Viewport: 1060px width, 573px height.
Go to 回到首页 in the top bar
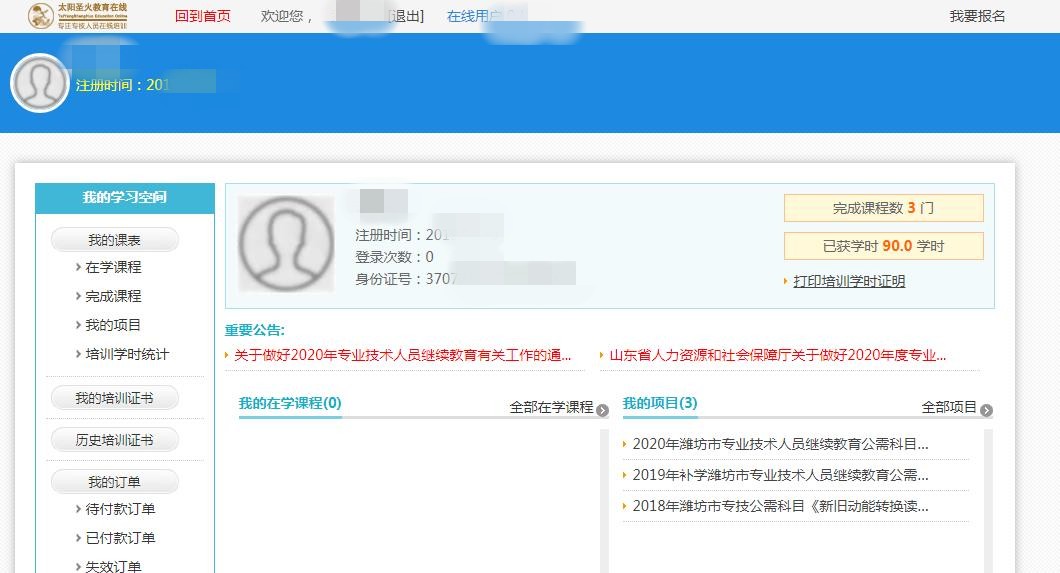click(202, 16)
